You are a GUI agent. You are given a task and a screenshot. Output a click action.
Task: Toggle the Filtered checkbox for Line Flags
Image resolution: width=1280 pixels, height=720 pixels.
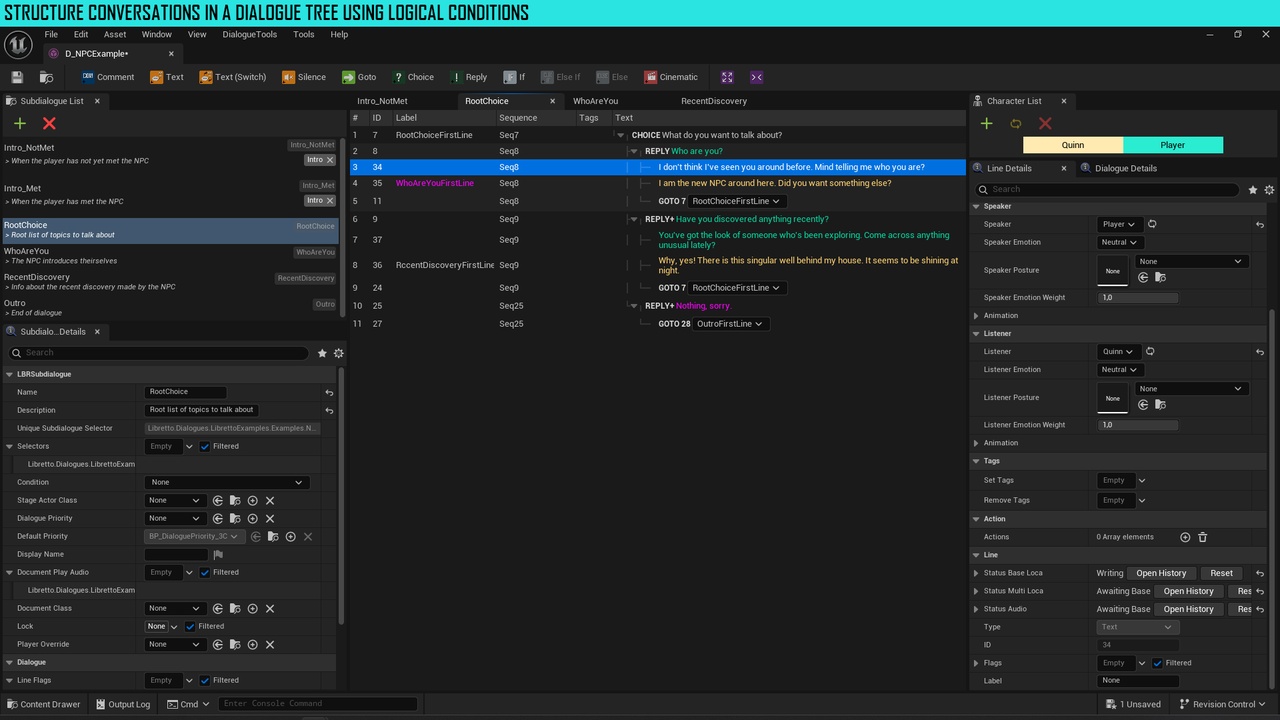coord(205,680)
